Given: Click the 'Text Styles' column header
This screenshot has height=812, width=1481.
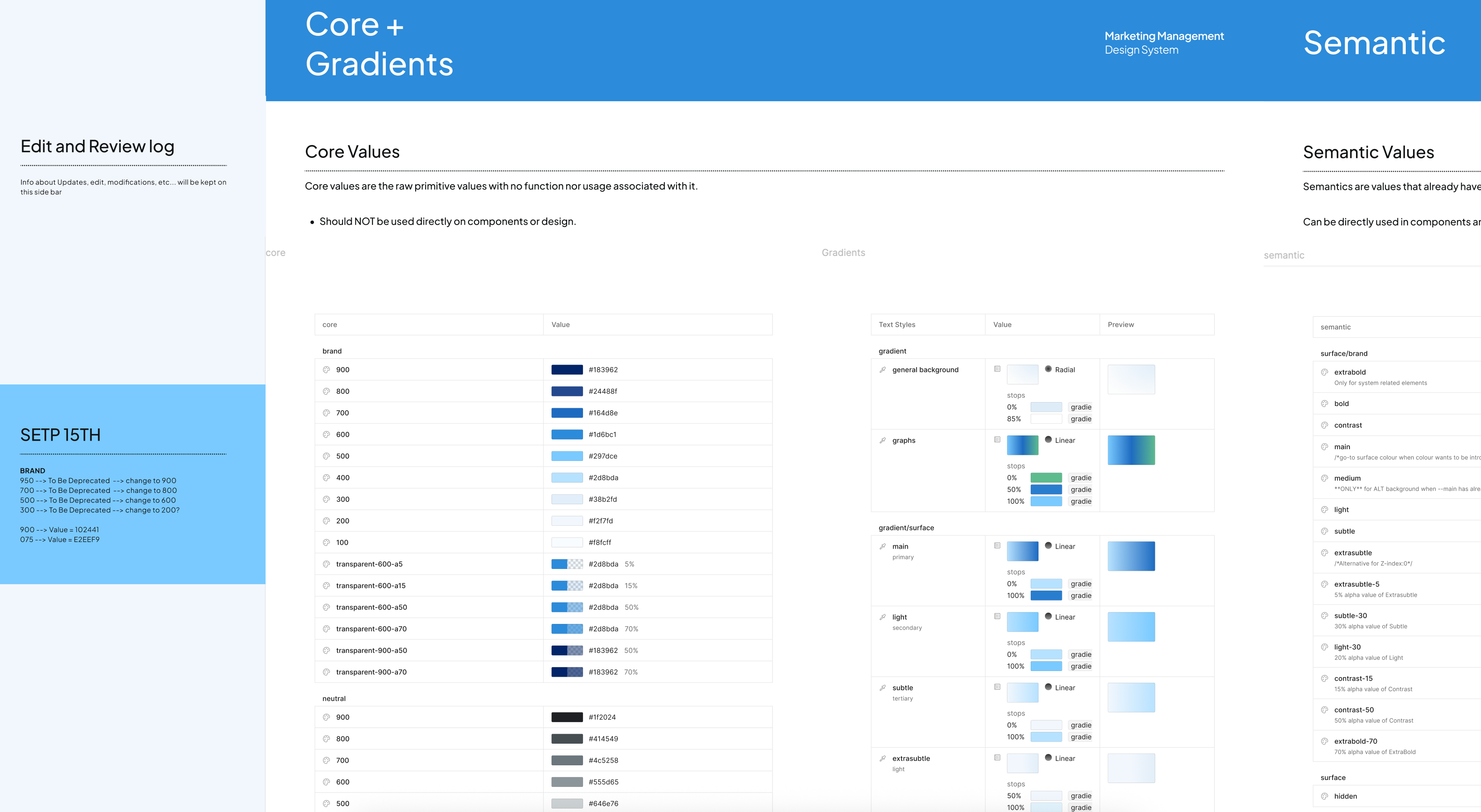Looking at the screenshot, I should pyautogui.click(x=897, y=325).
